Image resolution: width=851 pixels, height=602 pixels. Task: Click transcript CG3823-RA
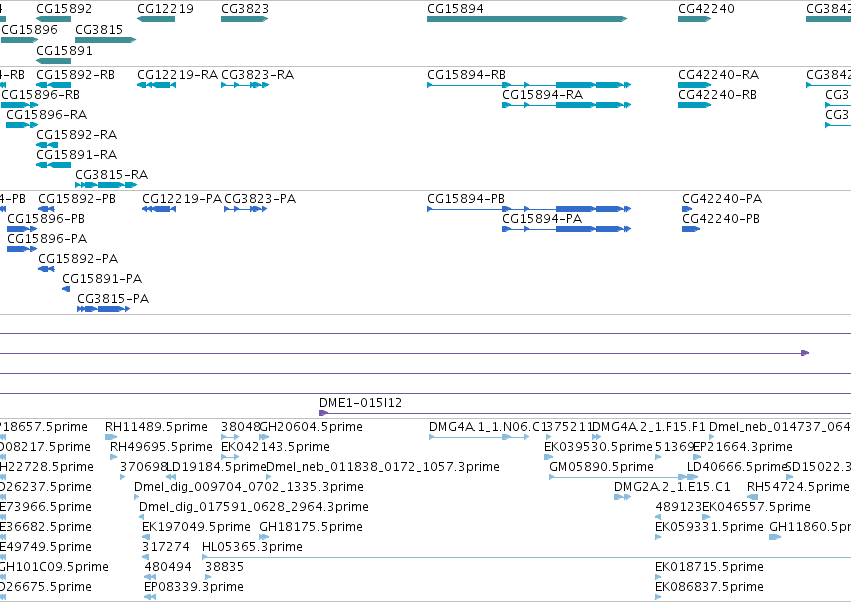tap(258, 74)
